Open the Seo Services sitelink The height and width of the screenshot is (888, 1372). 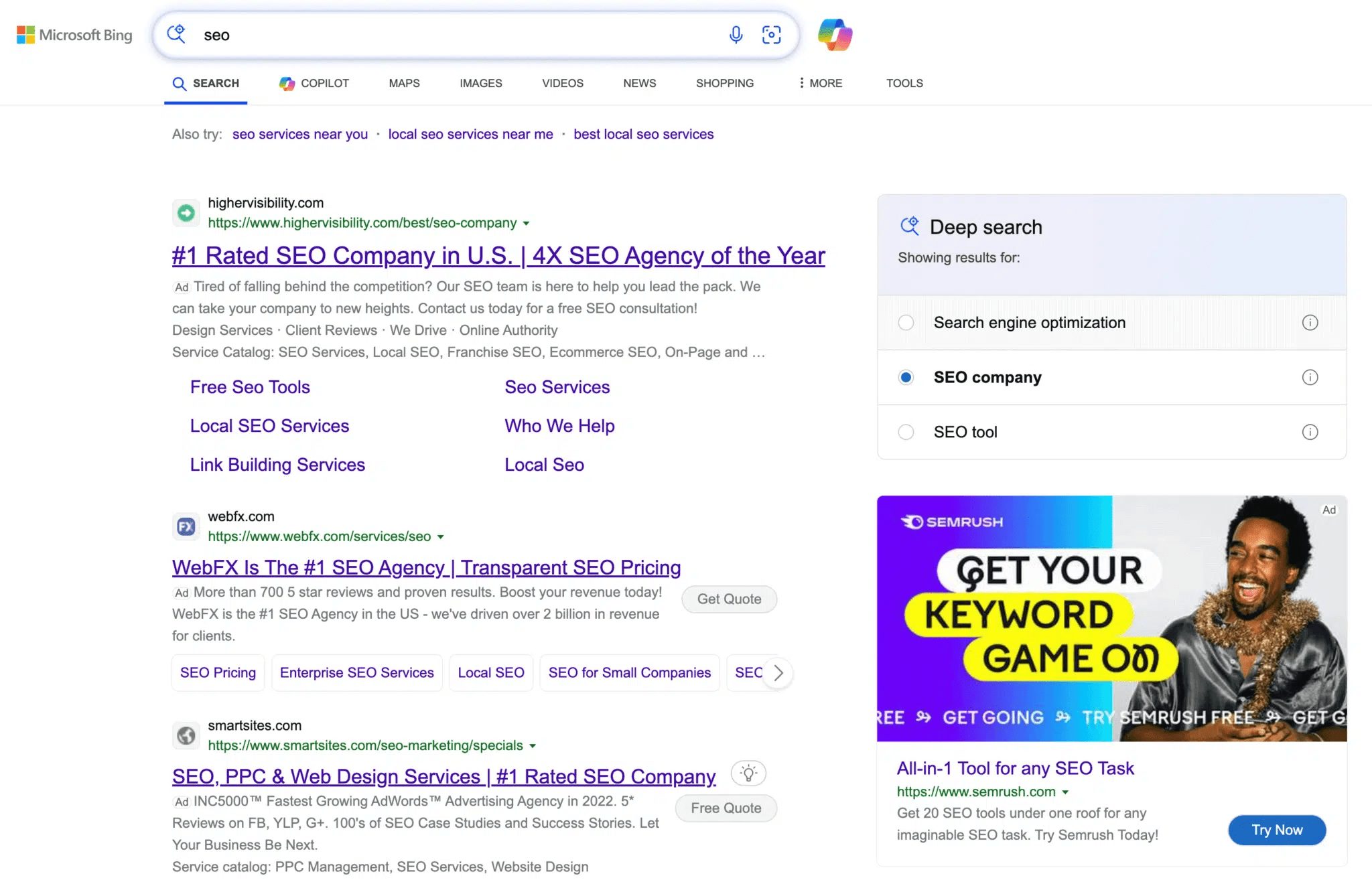coord(557,387)
